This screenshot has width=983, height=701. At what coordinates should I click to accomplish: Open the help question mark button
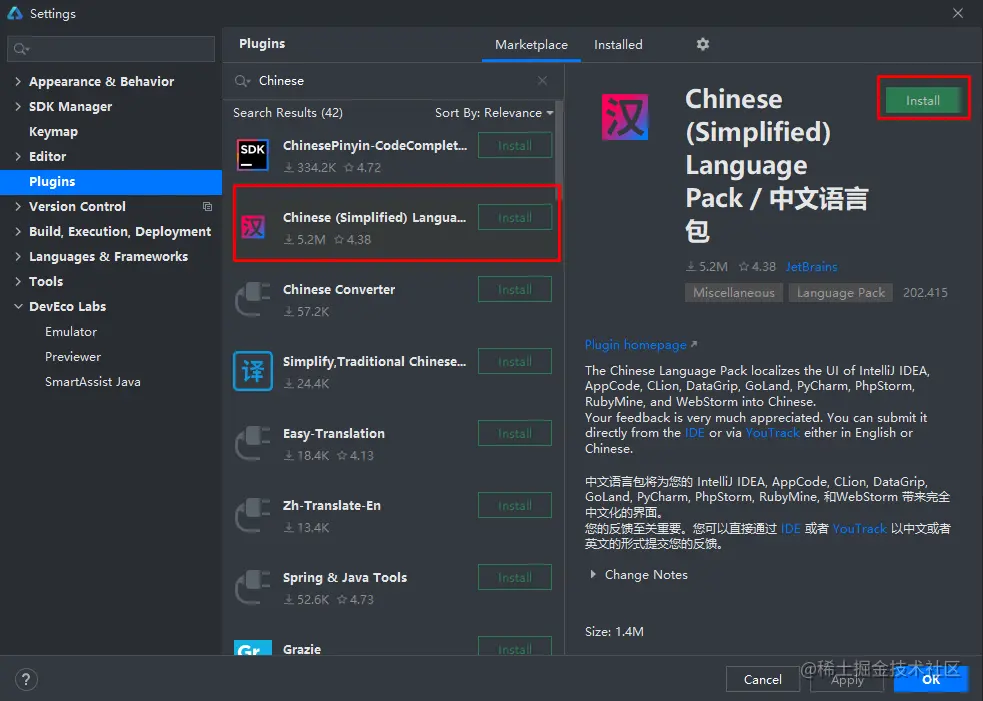point(26,680)
